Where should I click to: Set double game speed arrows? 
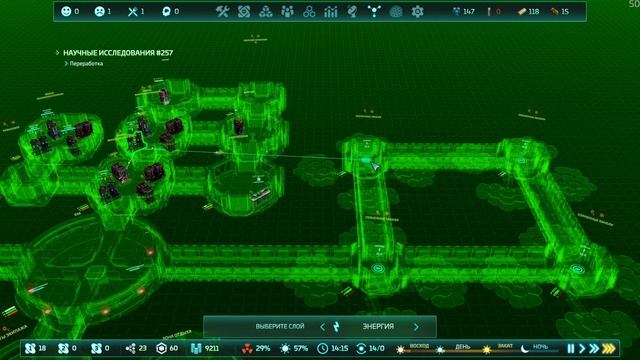click(594, 348)
